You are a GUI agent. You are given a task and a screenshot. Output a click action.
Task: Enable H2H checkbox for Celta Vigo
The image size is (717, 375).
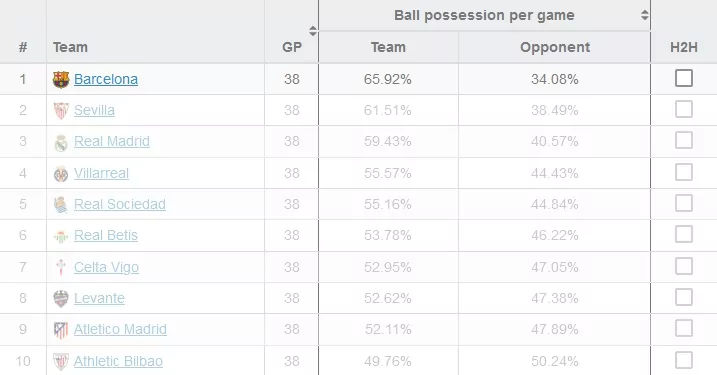click(x=684, y=266)
